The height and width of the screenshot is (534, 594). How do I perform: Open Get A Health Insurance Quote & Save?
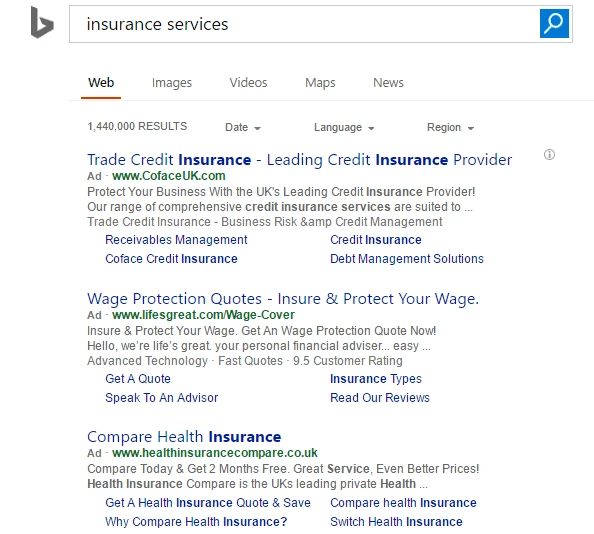click(208, 503)
